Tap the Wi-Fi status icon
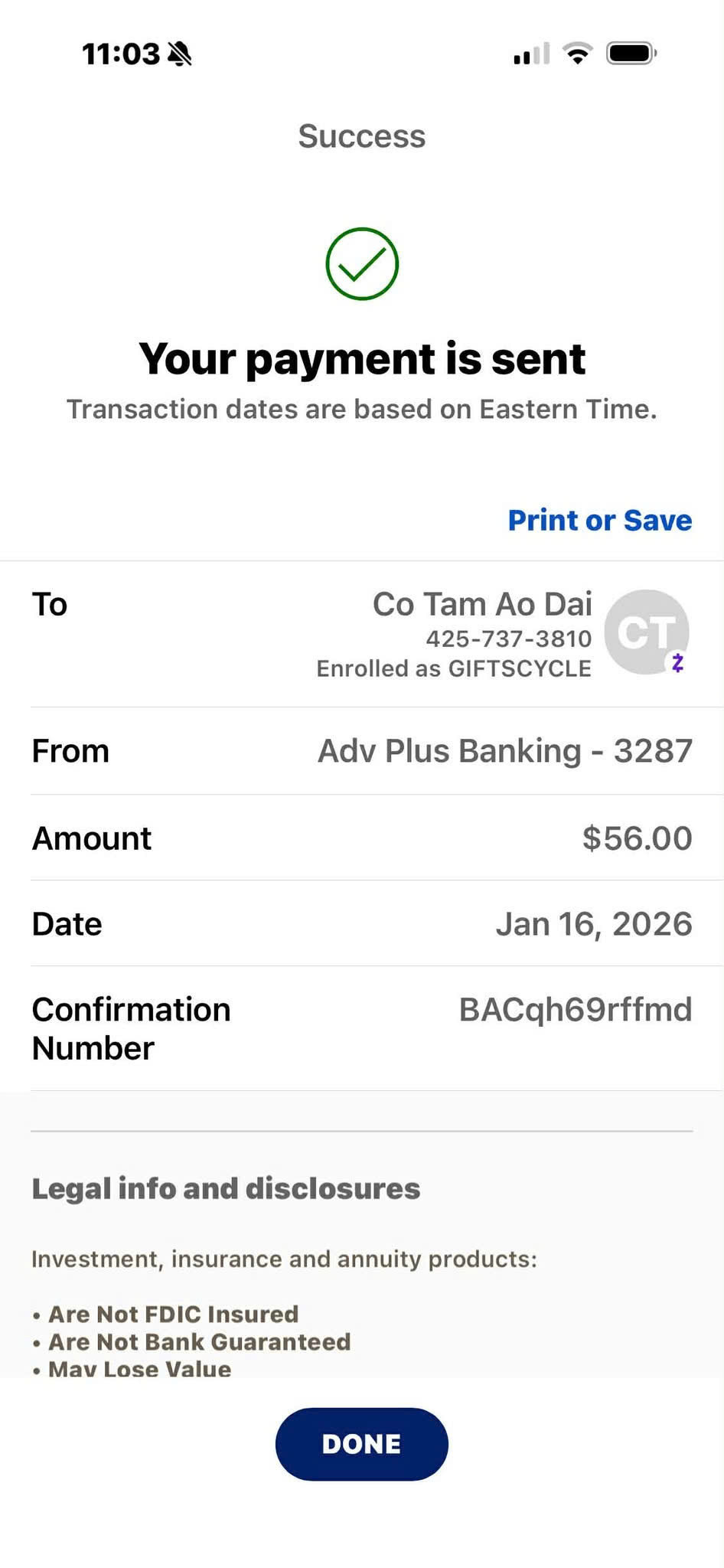The height and width of the screenshot is (1568, 724). pos(577,54)
